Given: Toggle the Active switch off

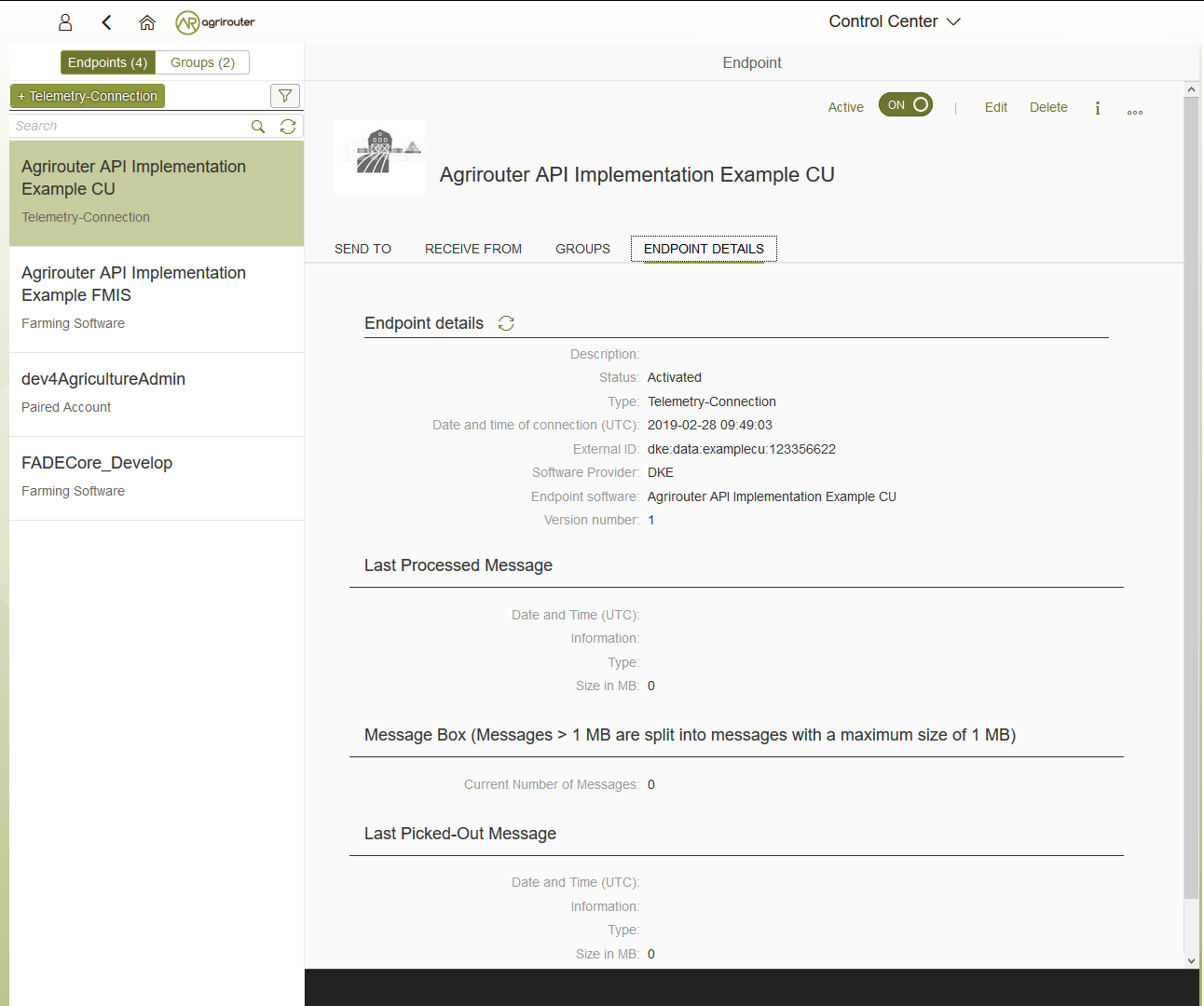Looking at the screenshot, I should pyautogui.click(x=905, y=105).
